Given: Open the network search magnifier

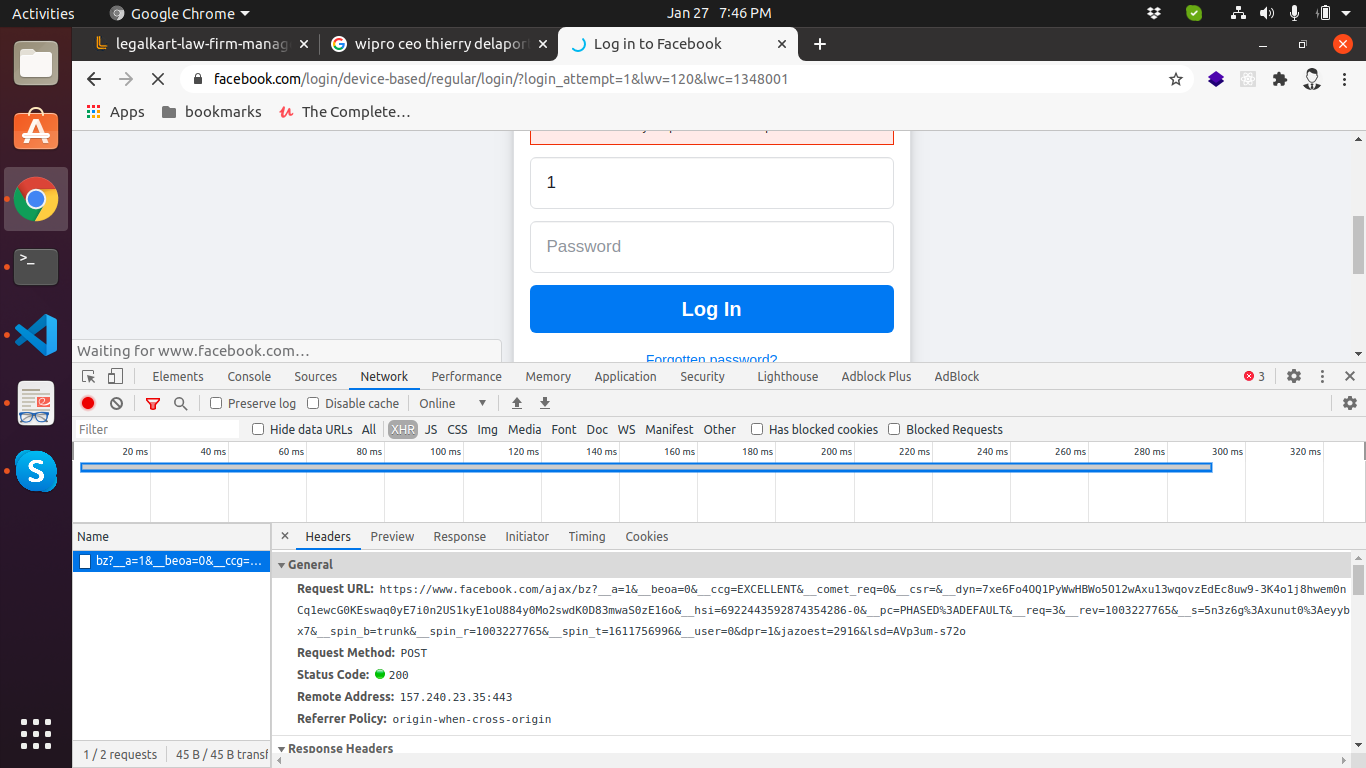Looking at the screenshot, I should click(x=181, y=403).
